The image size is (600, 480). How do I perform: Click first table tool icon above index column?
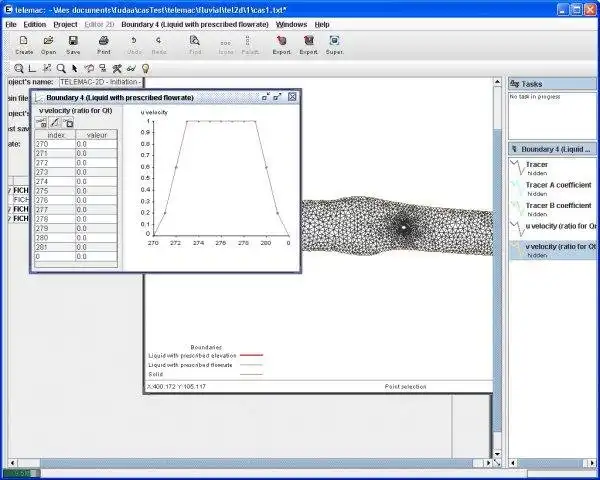41,123
